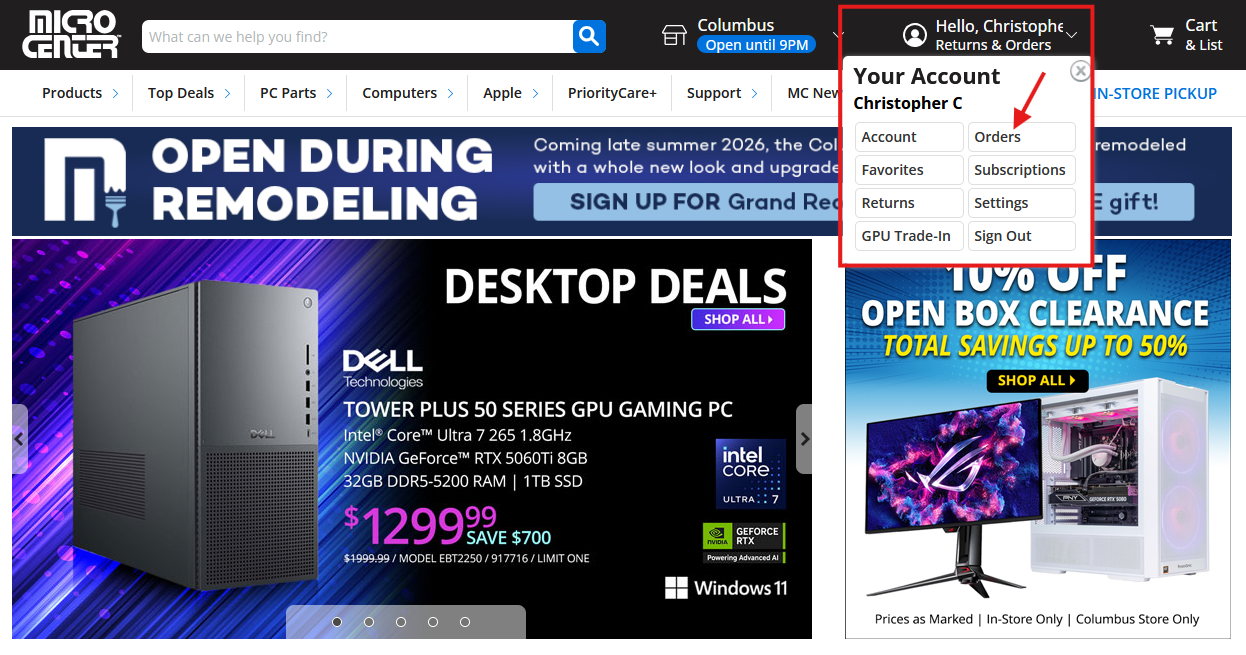The height and width of the screenshot is (655, 1246).
Task: Click Shop All button on Desktop Deals
Action: click(x=738, y=319)
